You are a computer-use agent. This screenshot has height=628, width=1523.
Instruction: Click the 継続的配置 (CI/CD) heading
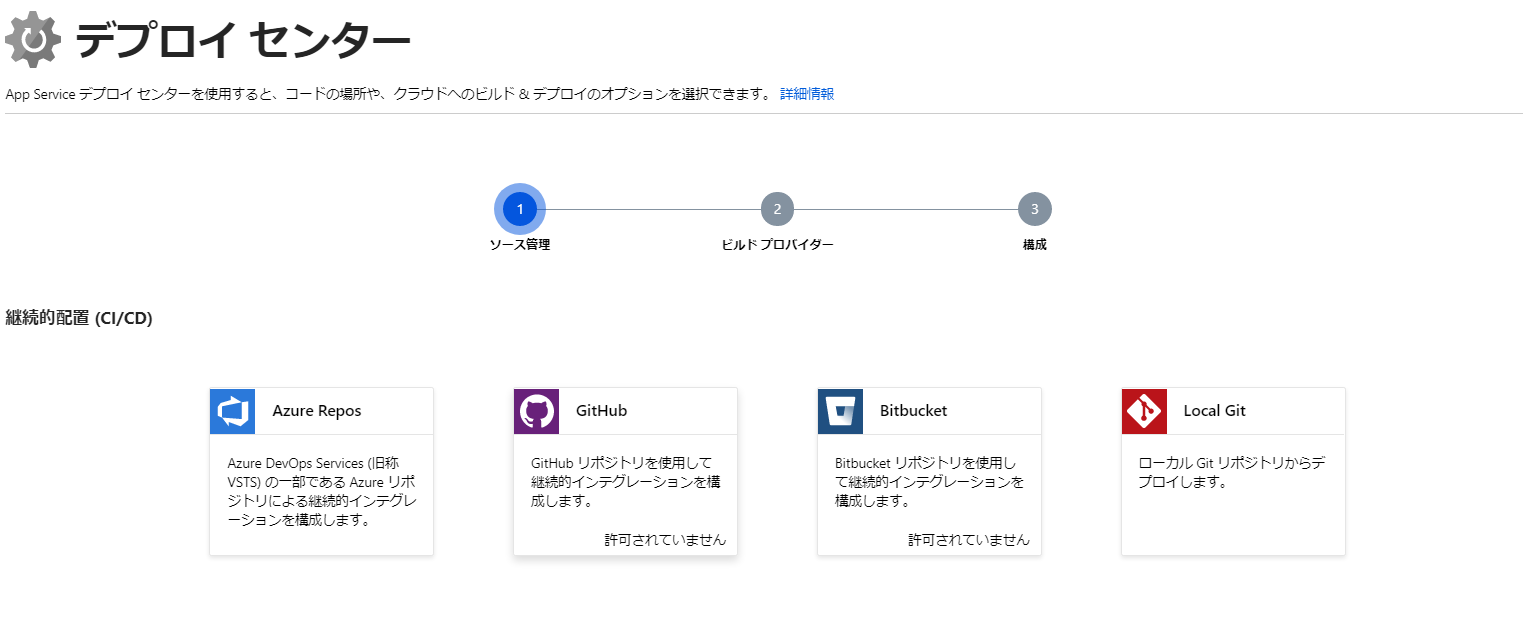(x=79, y=319)
